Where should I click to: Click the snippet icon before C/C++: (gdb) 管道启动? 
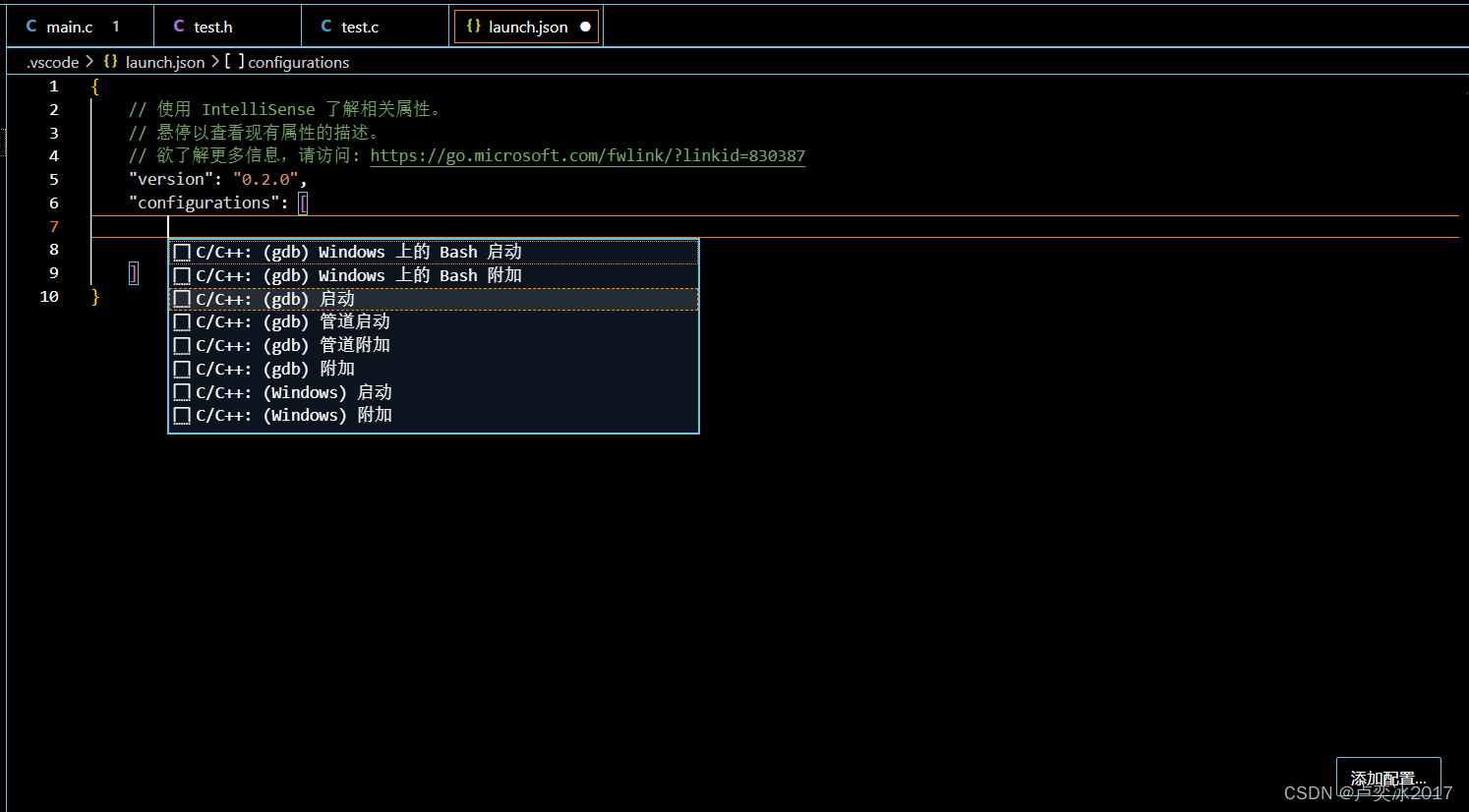(182, 321)
